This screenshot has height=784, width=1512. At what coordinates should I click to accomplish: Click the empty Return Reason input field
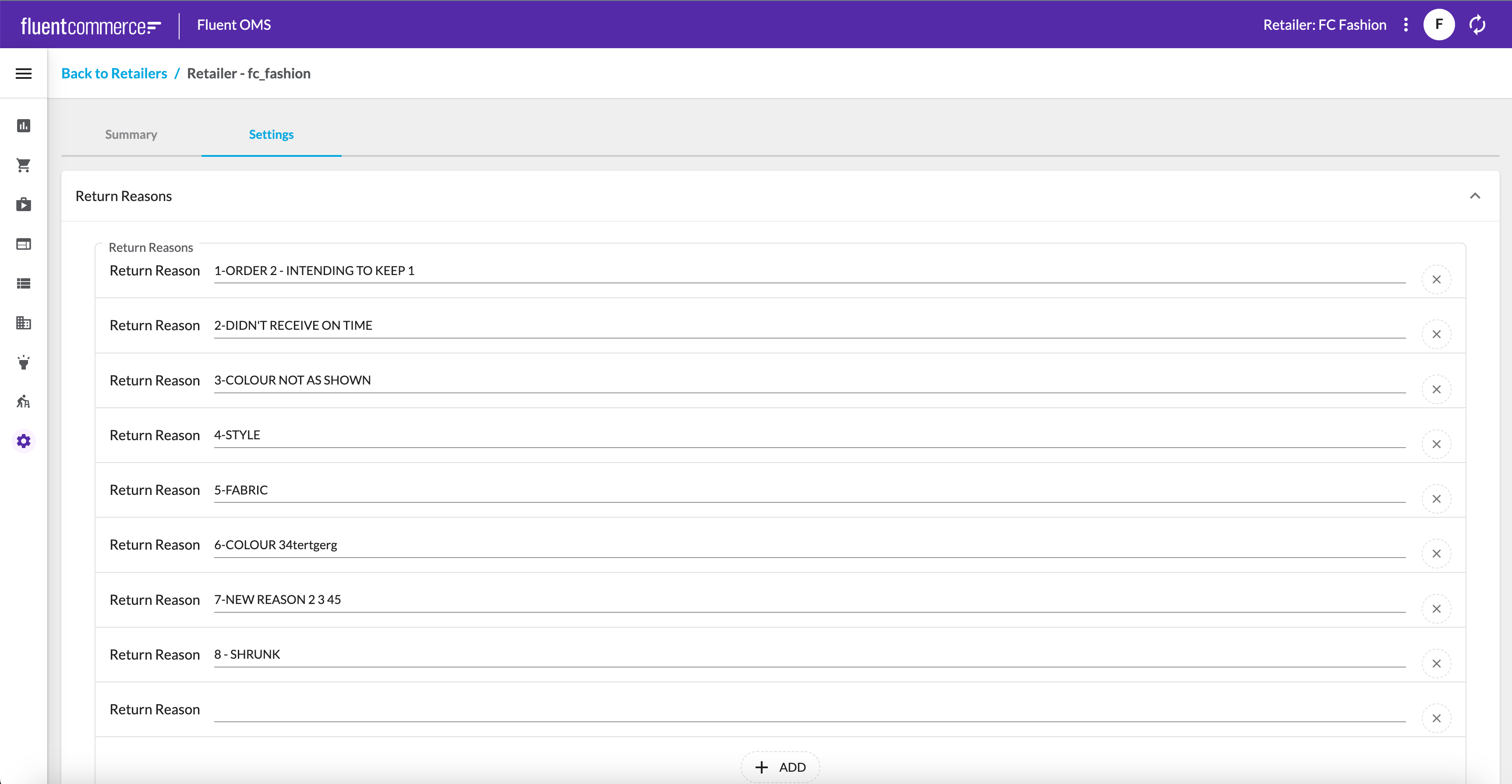pos(809,710)
